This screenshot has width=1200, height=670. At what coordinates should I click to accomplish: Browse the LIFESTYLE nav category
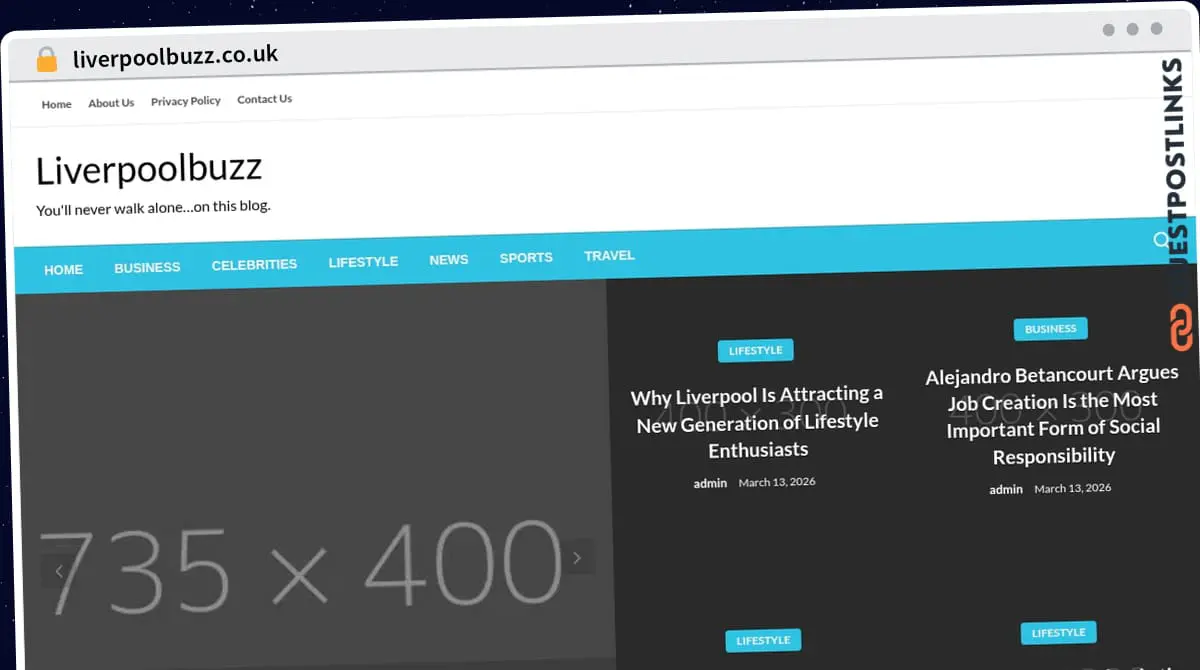(x=363, y=262)
